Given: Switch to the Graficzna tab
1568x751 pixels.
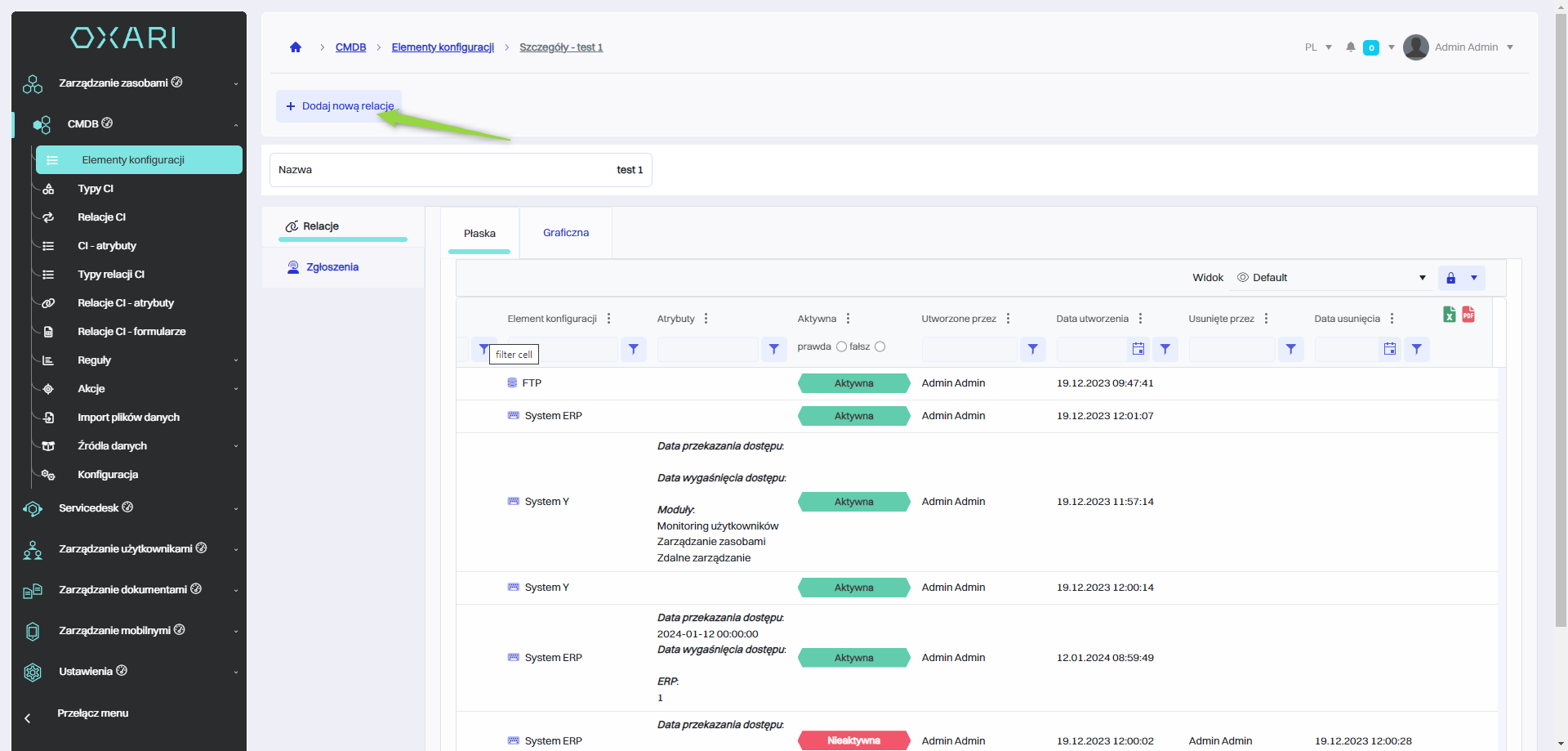Looking at the screenshot, I should click(x=566, y=233).
